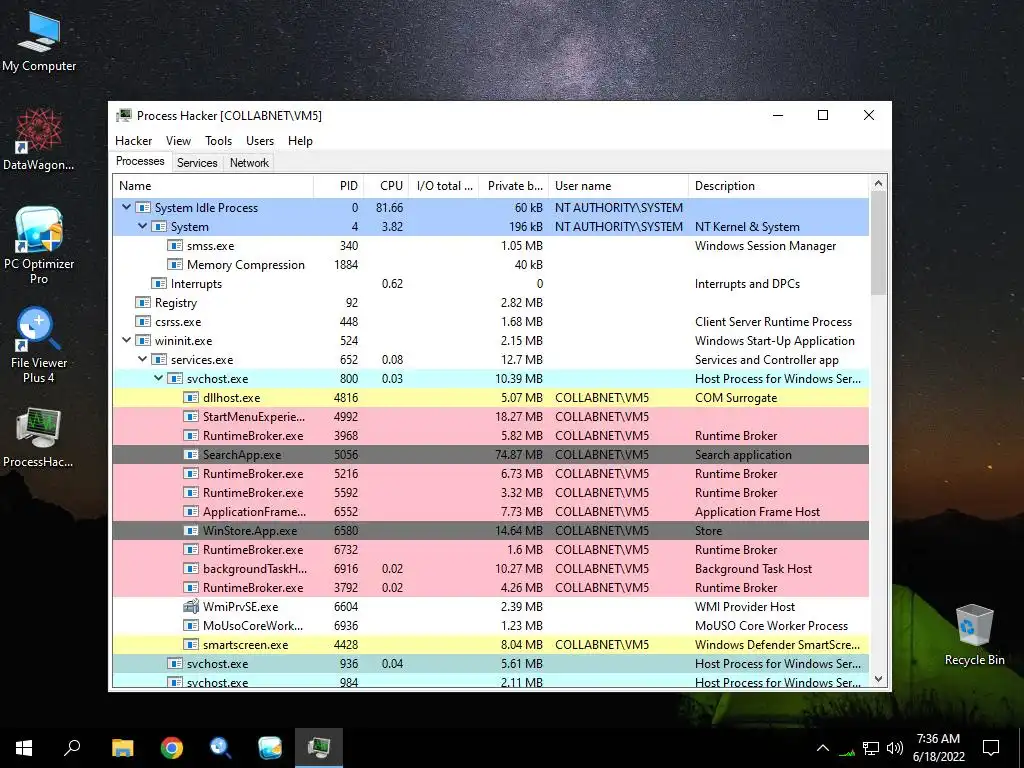Open the volume speaker tray icon
Screen dimensions: 1024x768
coord(895,748)
